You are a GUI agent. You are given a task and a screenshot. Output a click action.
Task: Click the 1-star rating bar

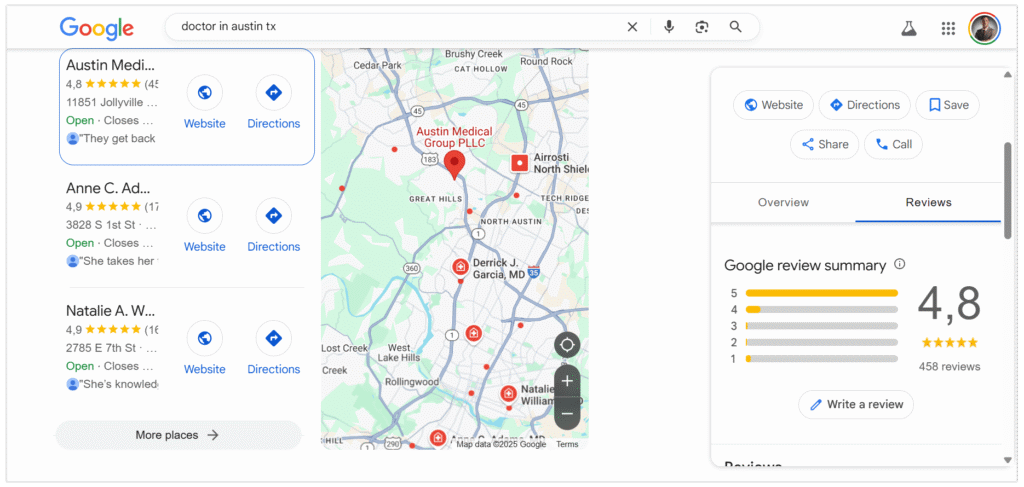822,358
